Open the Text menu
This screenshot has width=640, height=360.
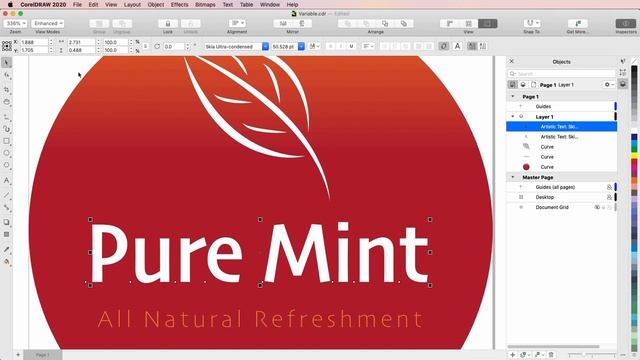[x=228, y=4]
